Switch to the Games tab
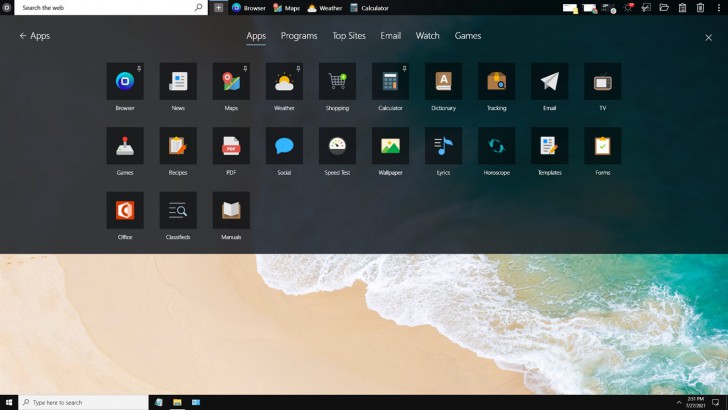Screen dimensions: 728x410 468,36
